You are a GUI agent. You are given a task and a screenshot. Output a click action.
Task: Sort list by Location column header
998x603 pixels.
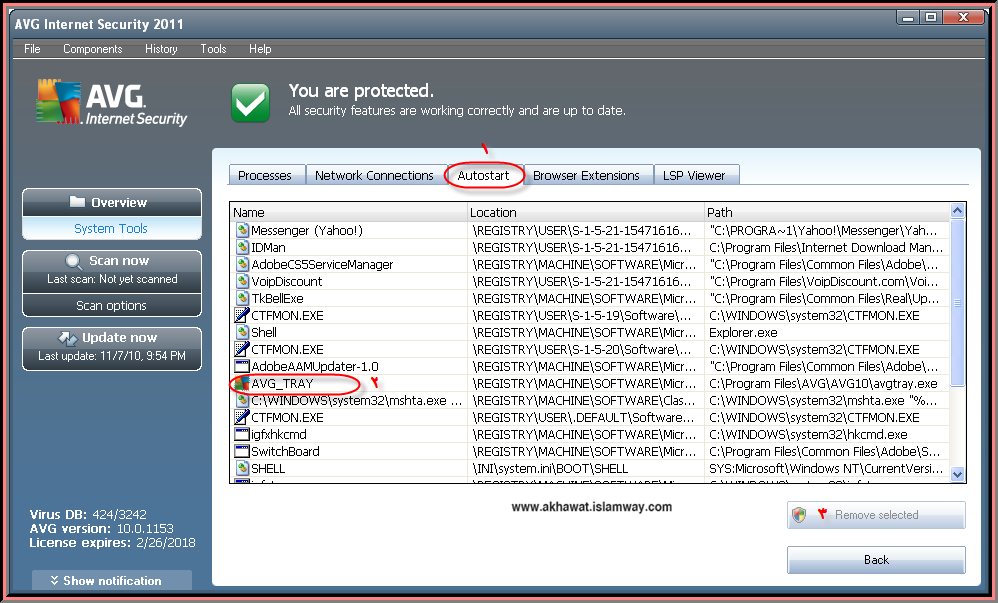point(586,212)
